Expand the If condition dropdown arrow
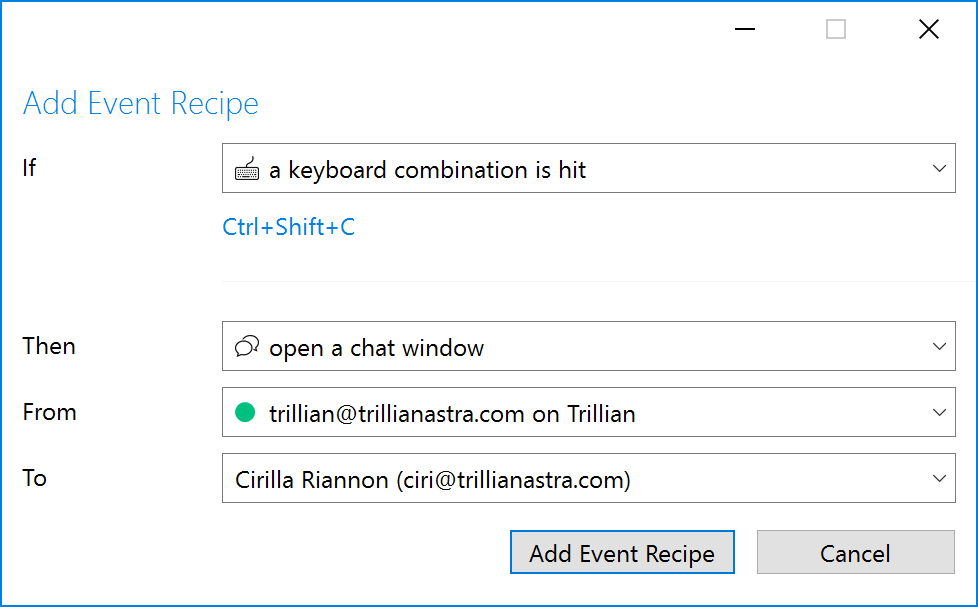The height and width of the screenshot is (607, 978). pyautogui.click(x=939, y=168)
